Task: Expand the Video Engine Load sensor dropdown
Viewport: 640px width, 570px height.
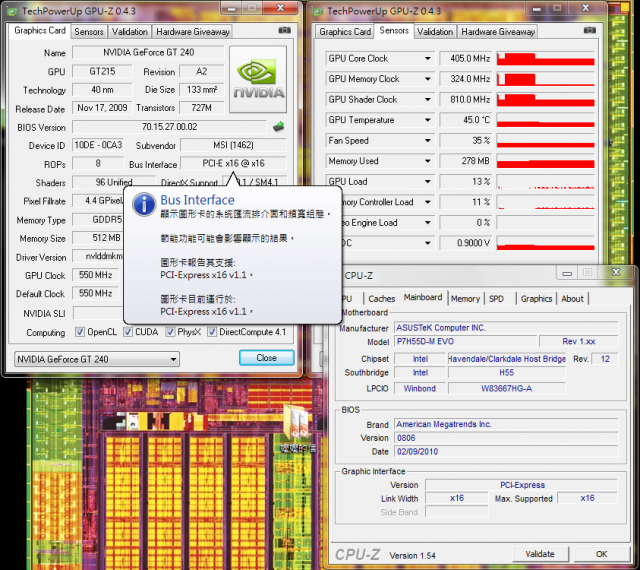Action: [x=427, y=223]
